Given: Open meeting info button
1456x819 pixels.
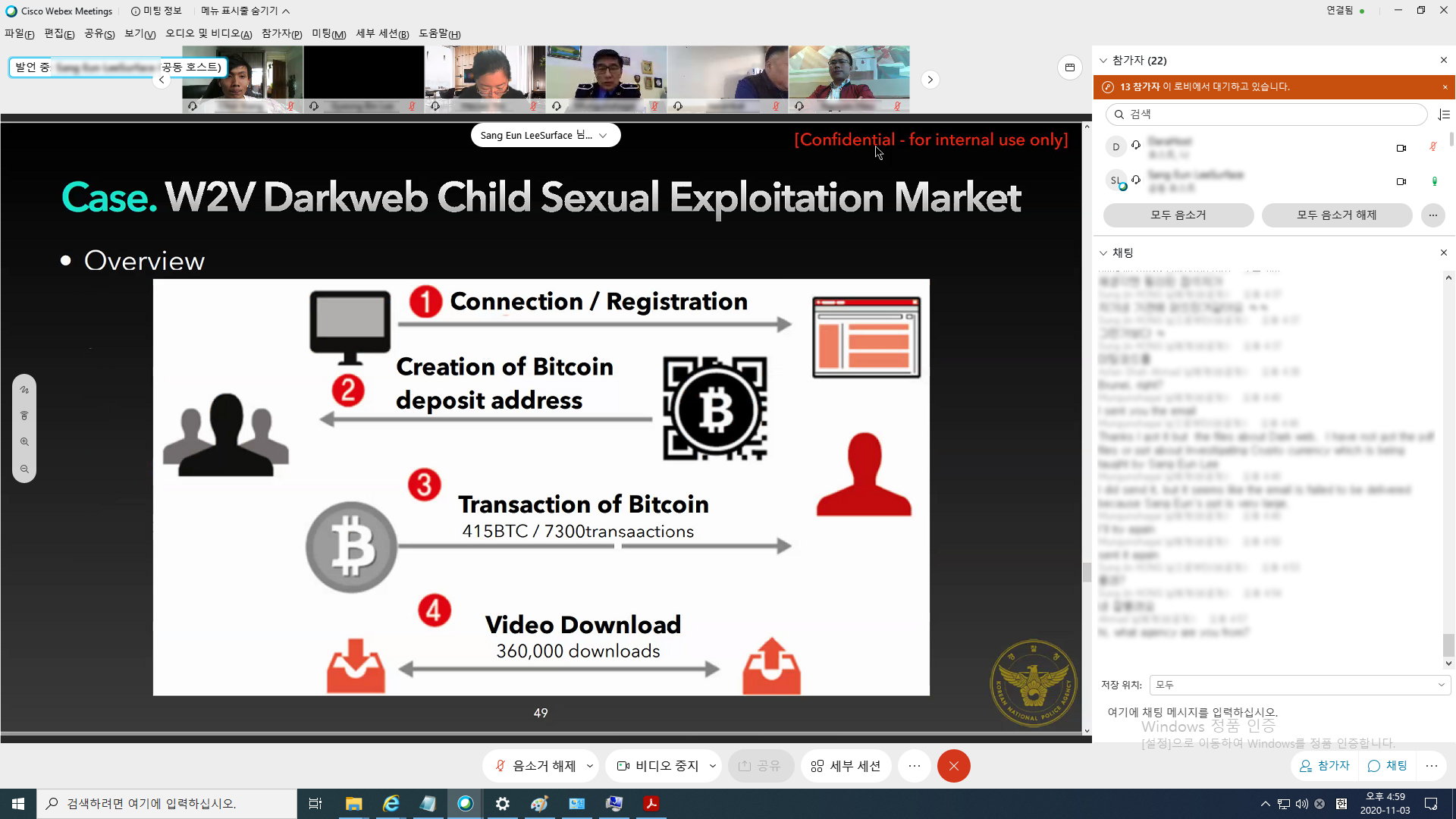Looking at the screenshot, I should click(x=156, y=11).
